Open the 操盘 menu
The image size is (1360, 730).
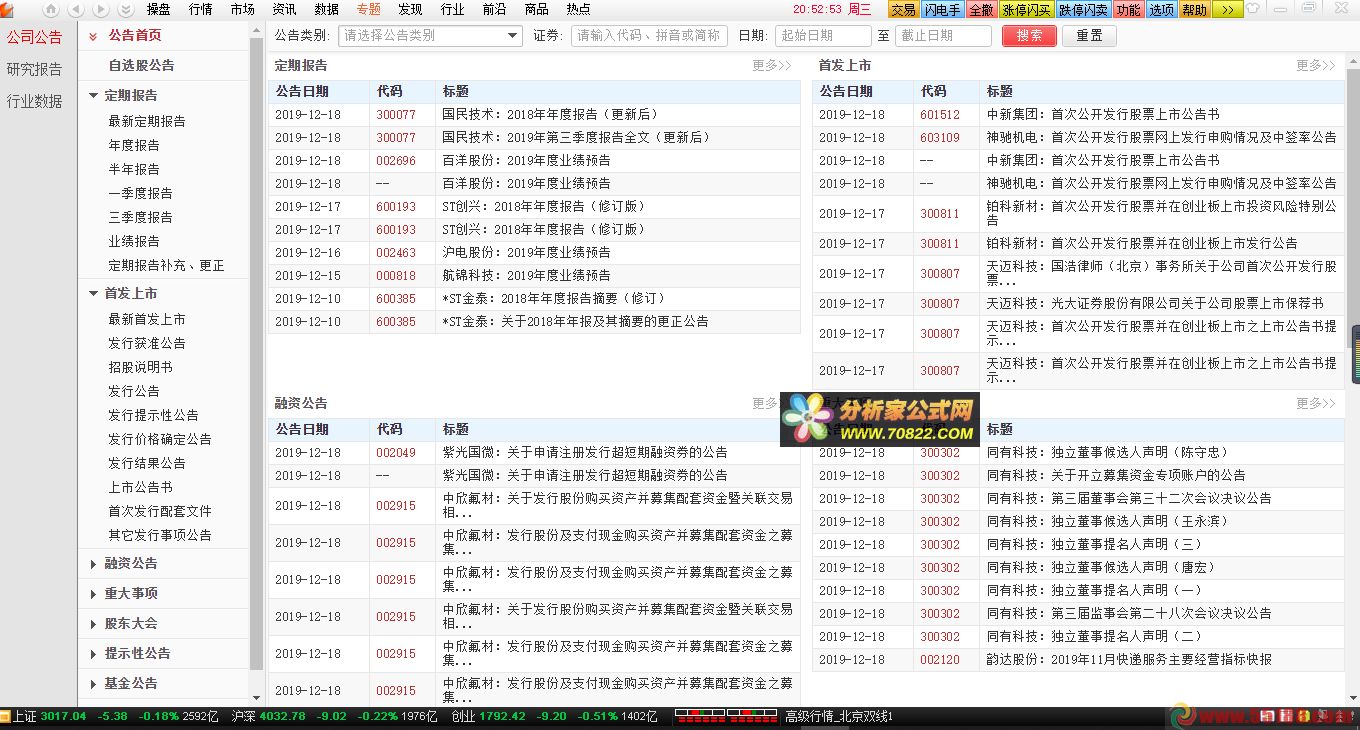pyautogui.click(x=158, y=9)
